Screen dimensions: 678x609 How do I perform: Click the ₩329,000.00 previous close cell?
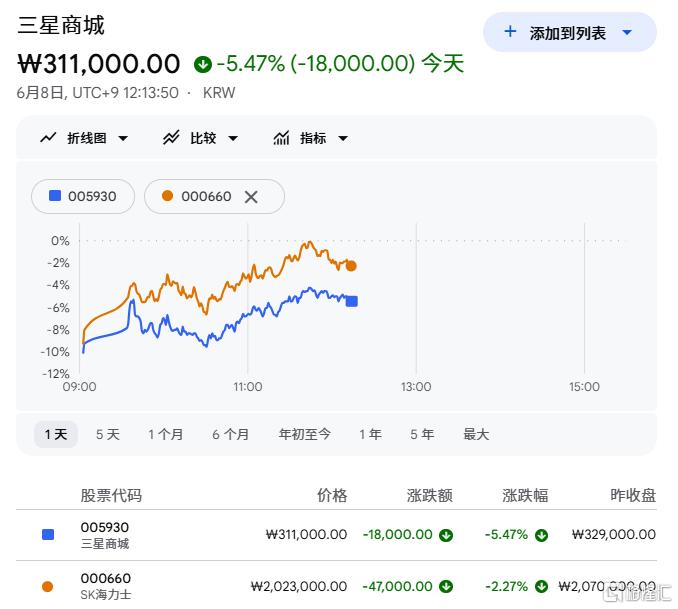click(x=614, y=535)
